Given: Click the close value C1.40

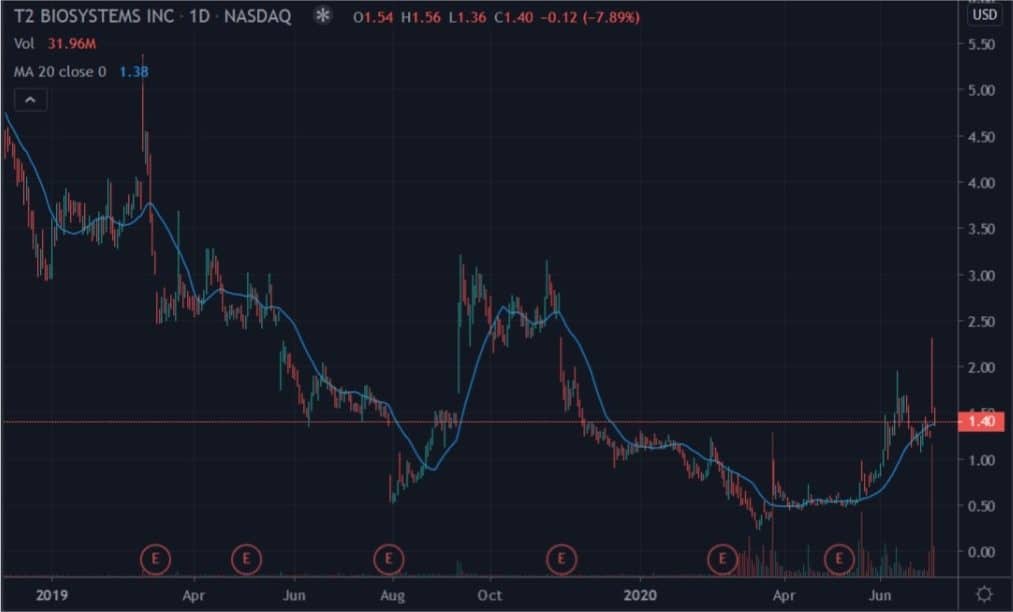Looking at the screenshot, I should [514, 17].
